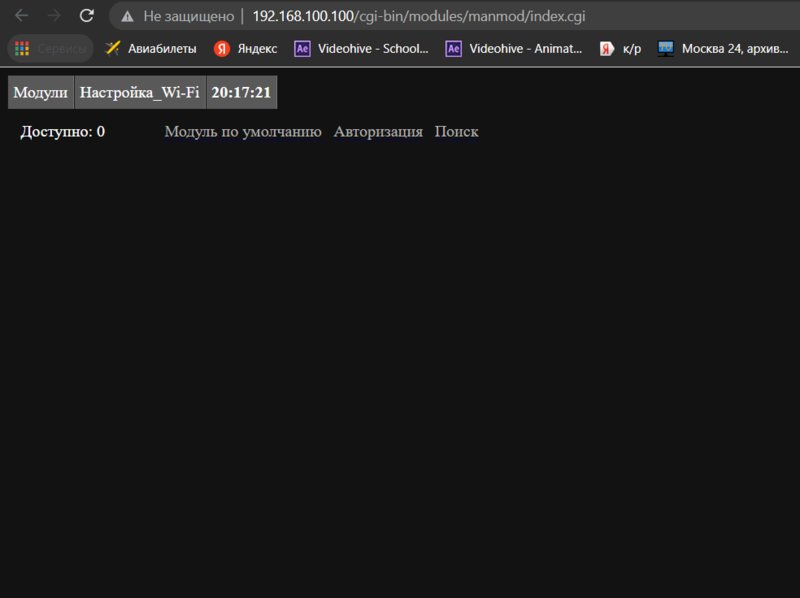The width and height of the screenshot is (800, 598).
Task: Open the к/р bookmark
Action: pos(621,48)
